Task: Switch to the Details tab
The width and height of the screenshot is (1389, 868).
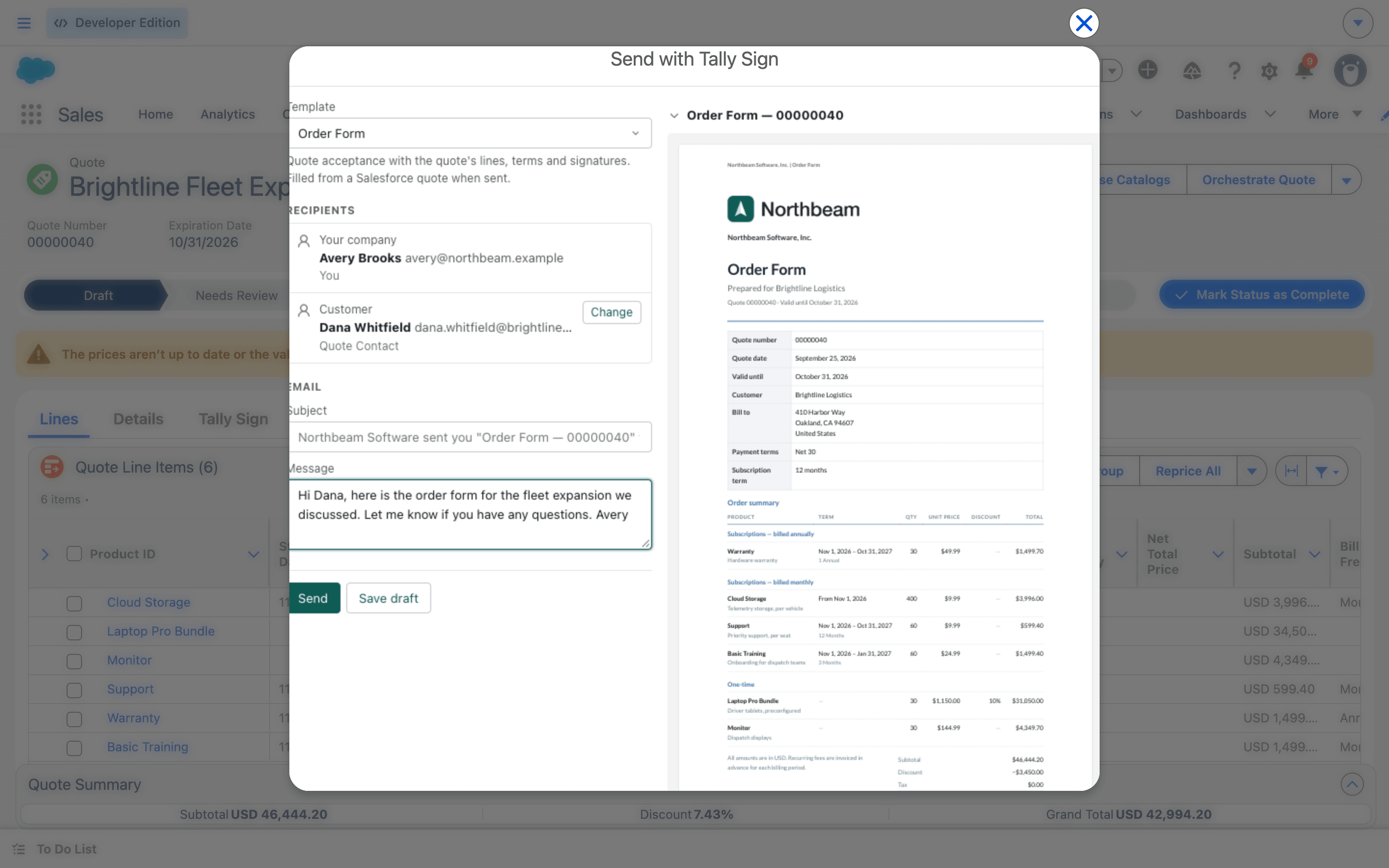Action: [138, 419]
